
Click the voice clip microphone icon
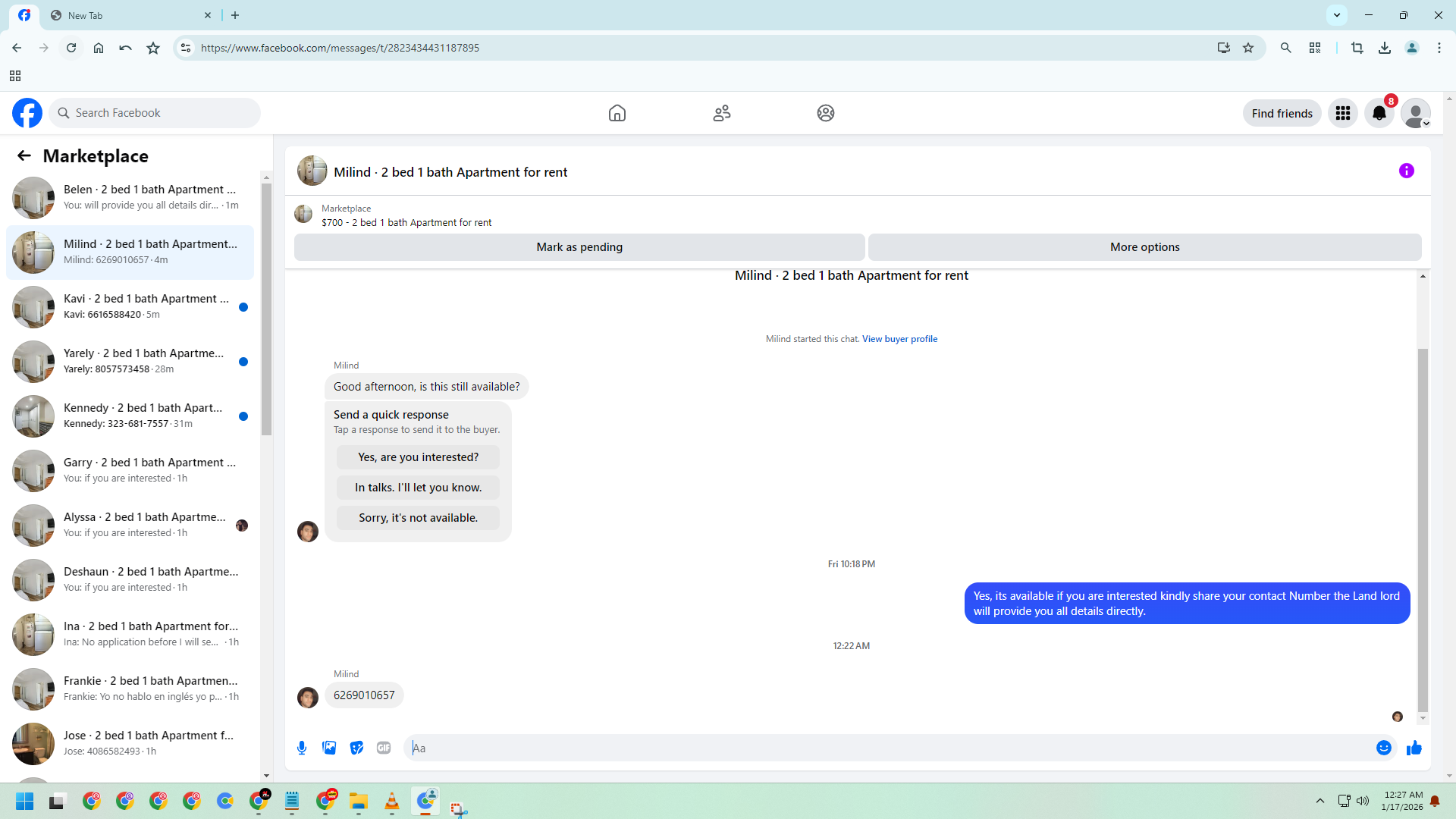(302, 748)
